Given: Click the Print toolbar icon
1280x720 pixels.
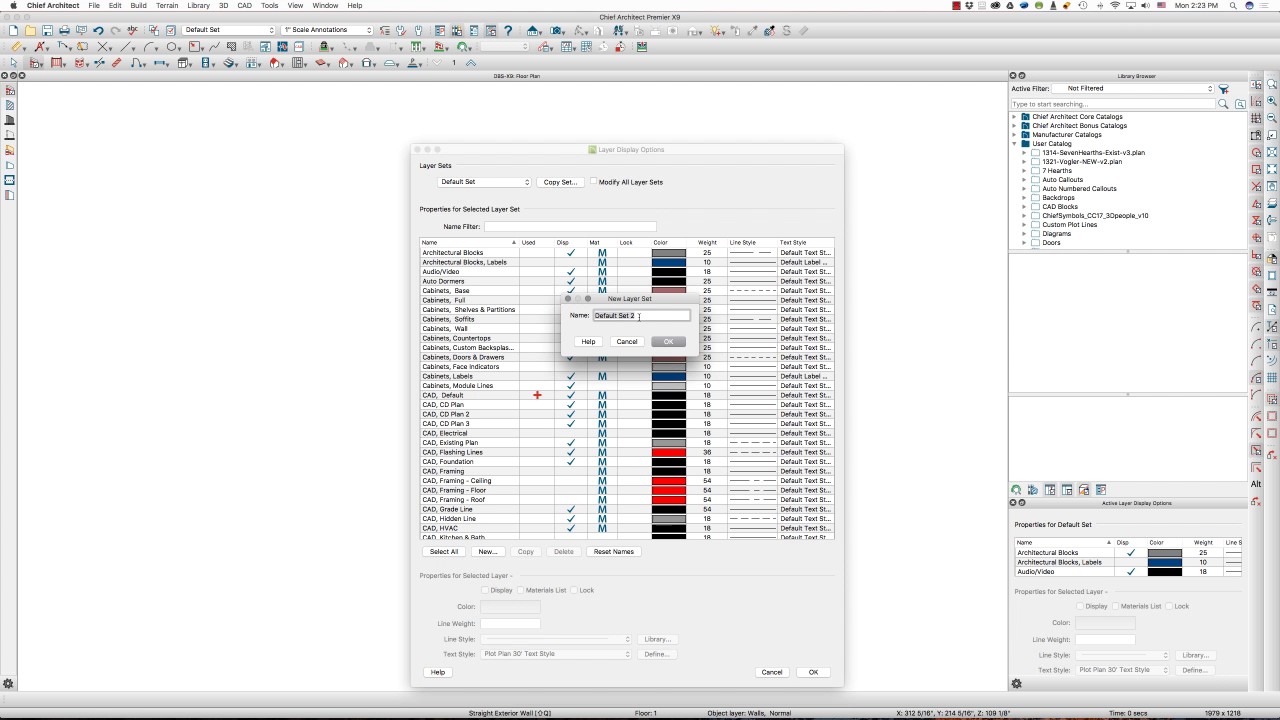Looking at the screenshot, I should click(65, 31).
